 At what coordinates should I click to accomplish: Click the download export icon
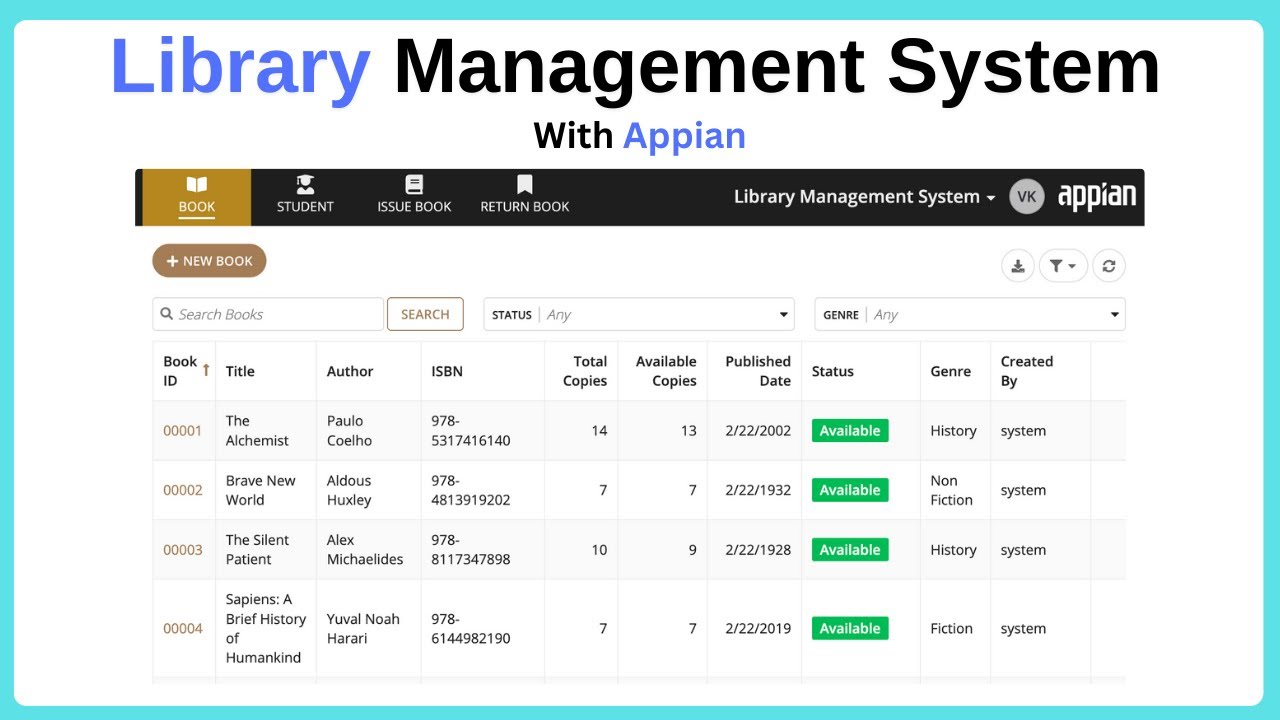(x=1018, y=266)
